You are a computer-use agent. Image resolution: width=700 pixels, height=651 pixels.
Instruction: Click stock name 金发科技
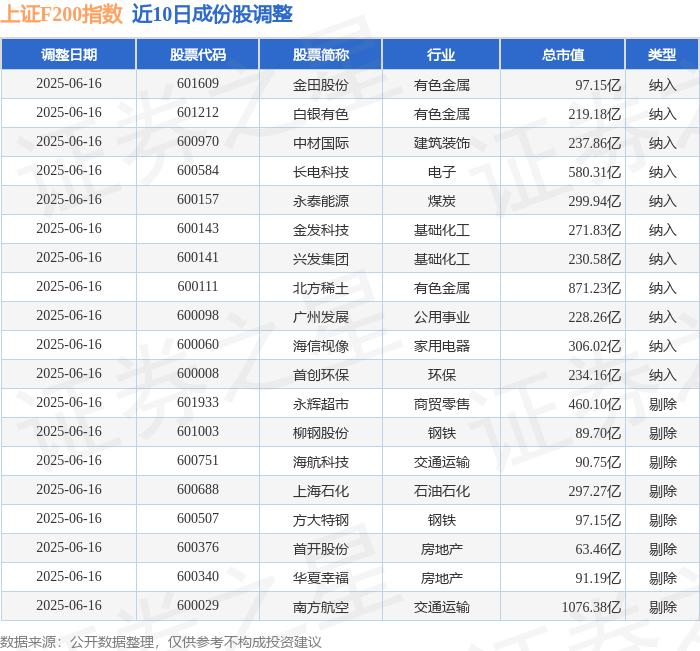(x=321, y=230)
